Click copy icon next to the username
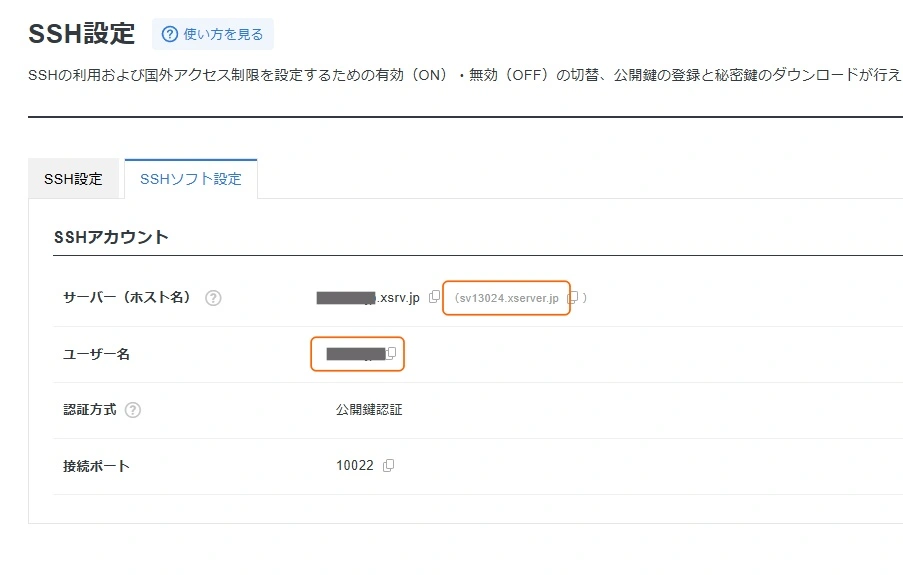 point(392,353)
